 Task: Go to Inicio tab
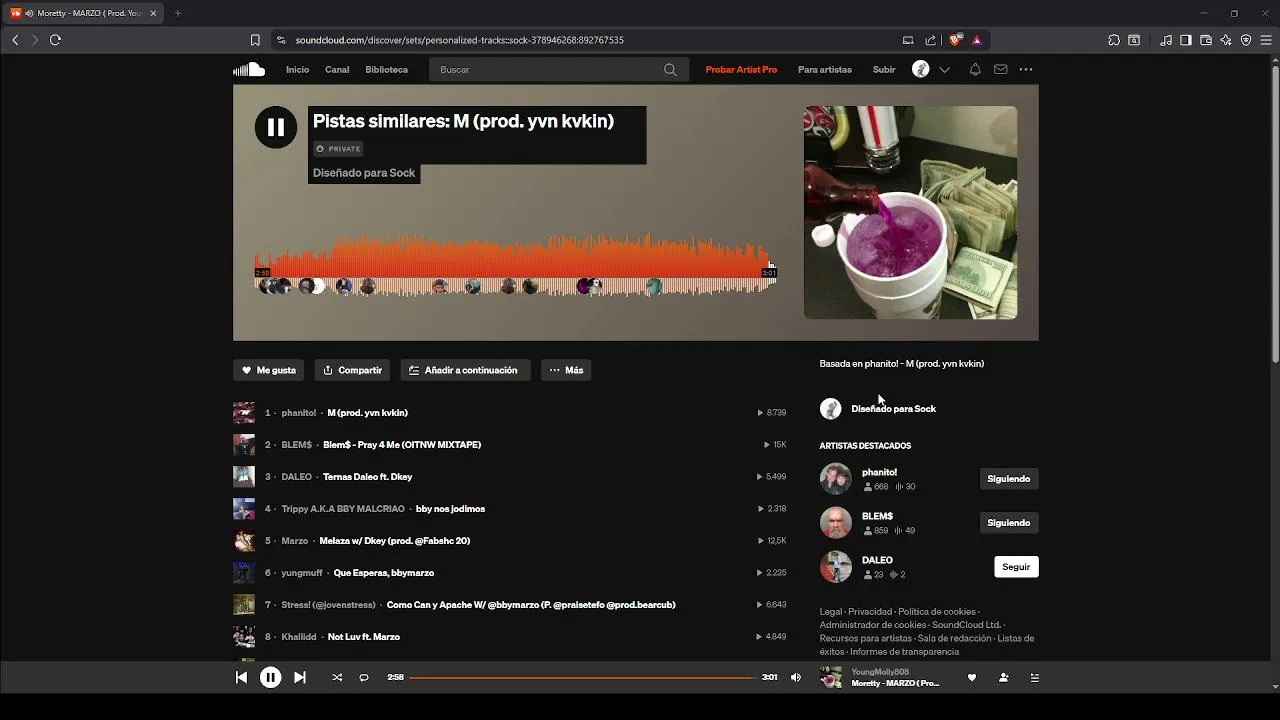pos(297,70)
